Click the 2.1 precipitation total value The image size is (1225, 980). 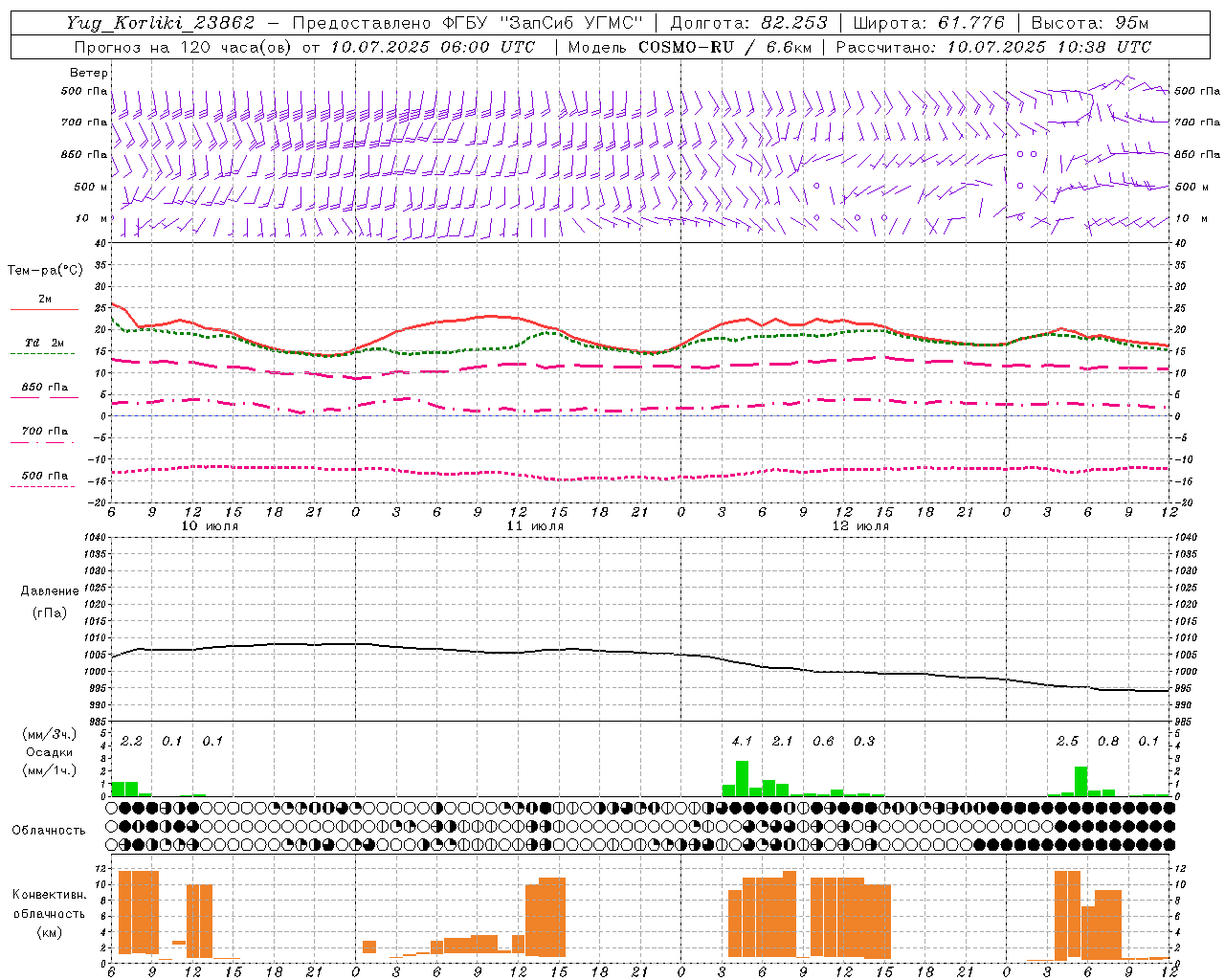tap(782, 741)
